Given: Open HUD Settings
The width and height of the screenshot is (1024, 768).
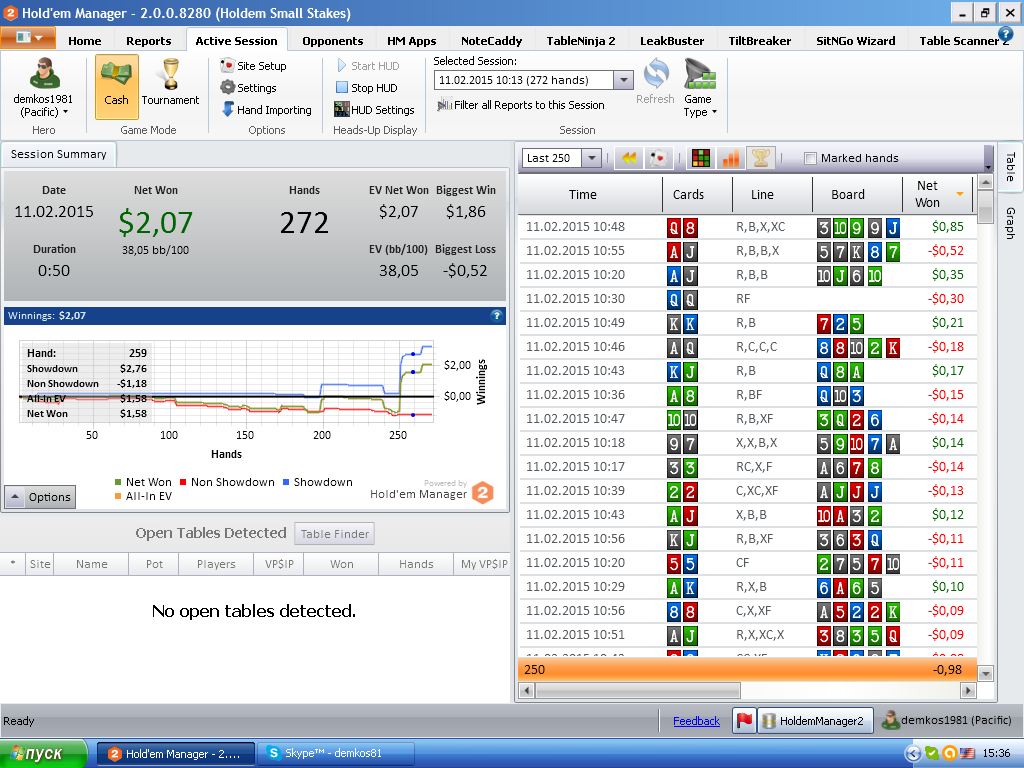Looking at the screenshot, I should point(374,110).
